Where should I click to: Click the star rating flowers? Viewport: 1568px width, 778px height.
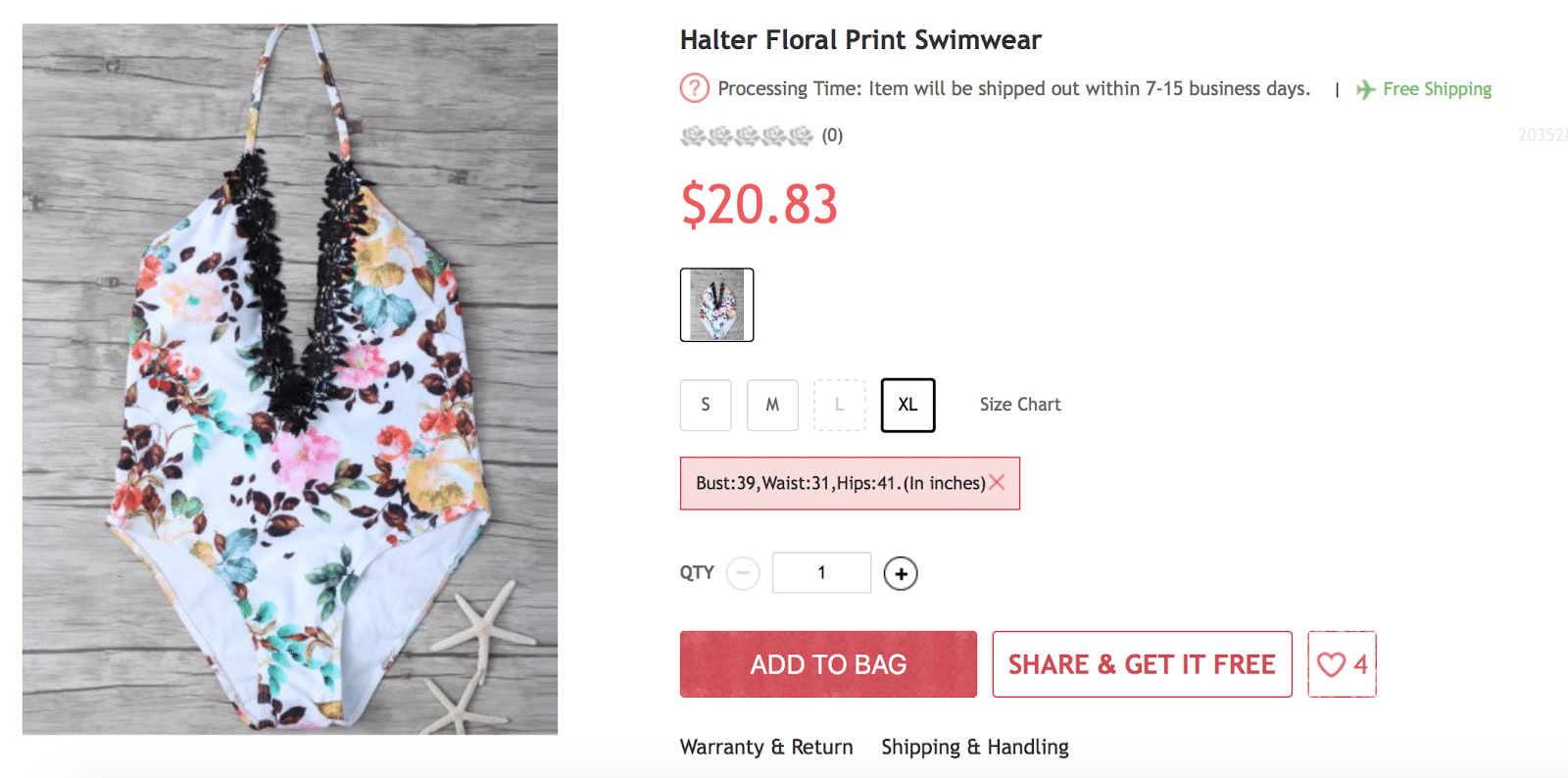tap(747, 135)
